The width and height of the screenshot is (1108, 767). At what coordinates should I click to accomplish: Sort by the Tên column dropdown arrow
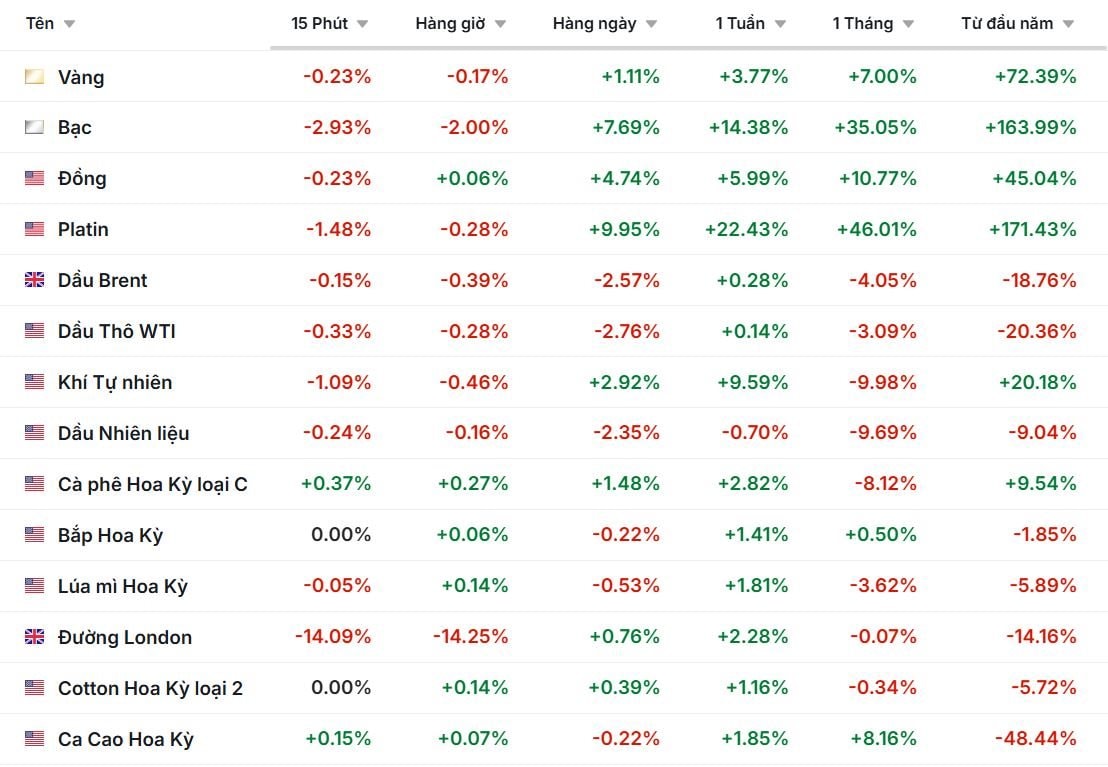(x=69, y=24)
